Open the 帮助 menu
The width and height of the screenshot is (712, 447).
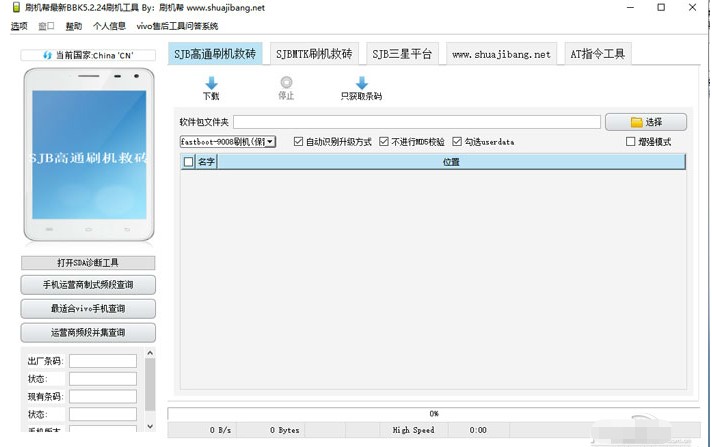click(74, 26)
